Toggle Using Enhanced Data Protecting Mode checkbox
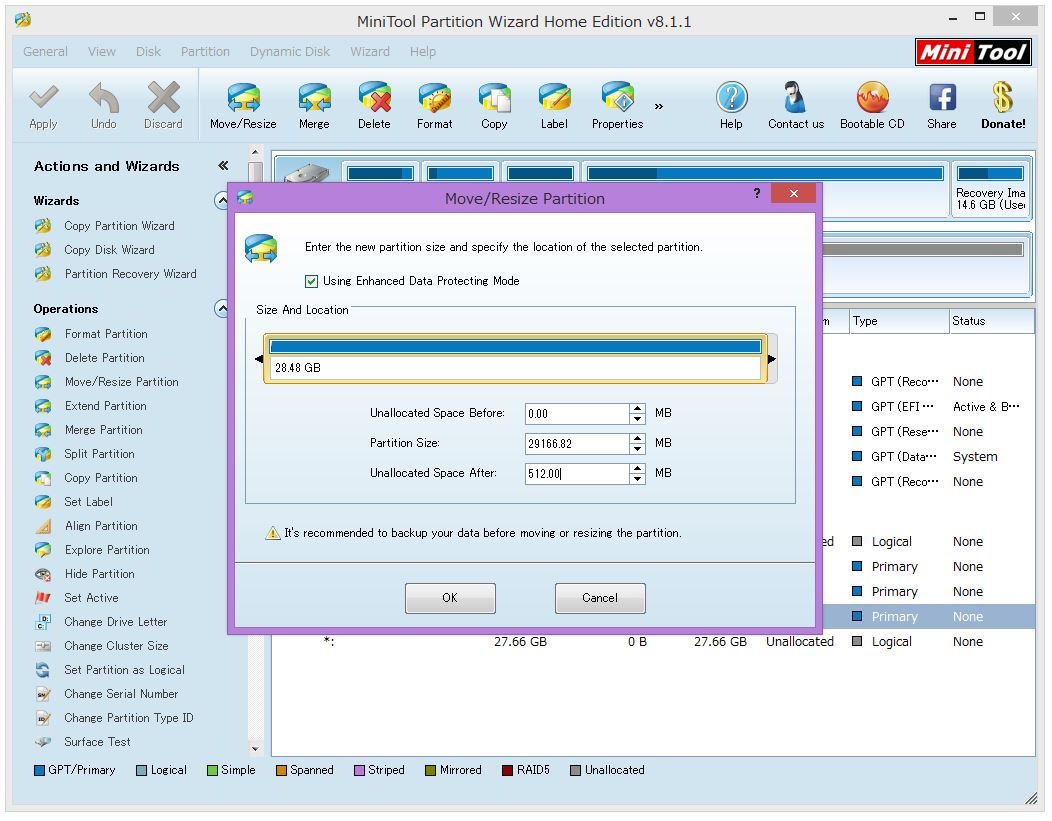Screen dimensions: 1052x821 click(312, 281)
